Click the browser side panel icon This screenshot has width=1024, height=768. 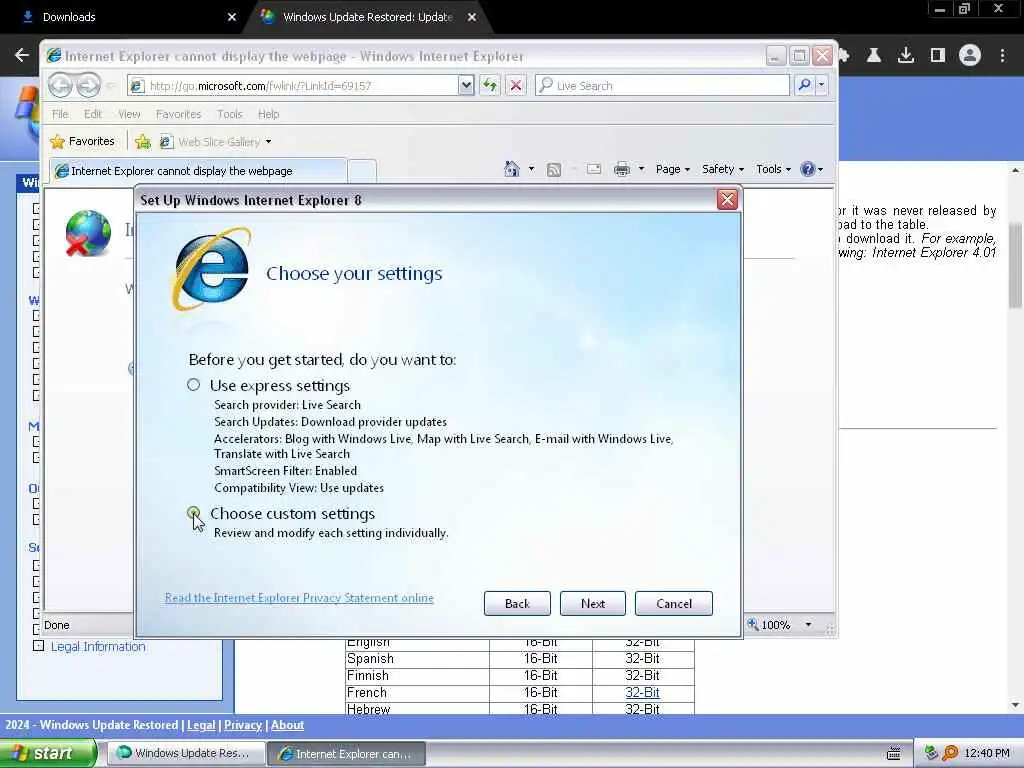(x=938, y=56)
